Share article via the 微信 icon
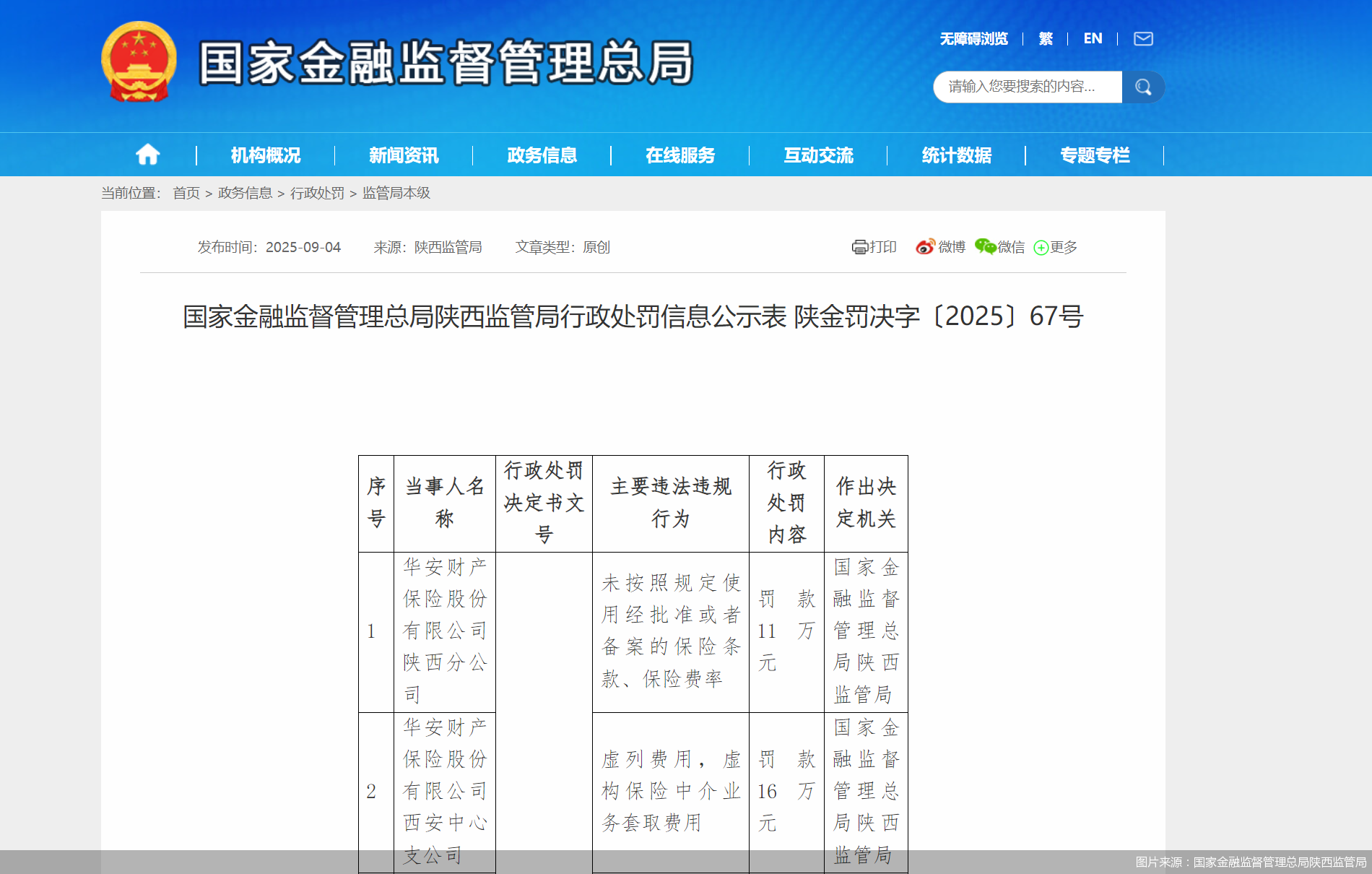Viewport: 1372px width, 874px height. 984,247
